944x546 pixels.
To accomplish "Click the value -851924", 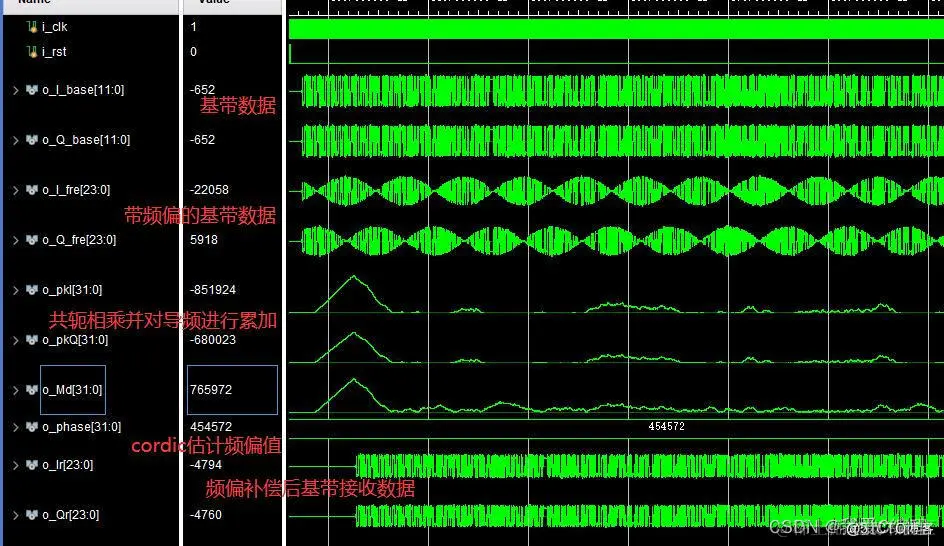I will point(213,290).
